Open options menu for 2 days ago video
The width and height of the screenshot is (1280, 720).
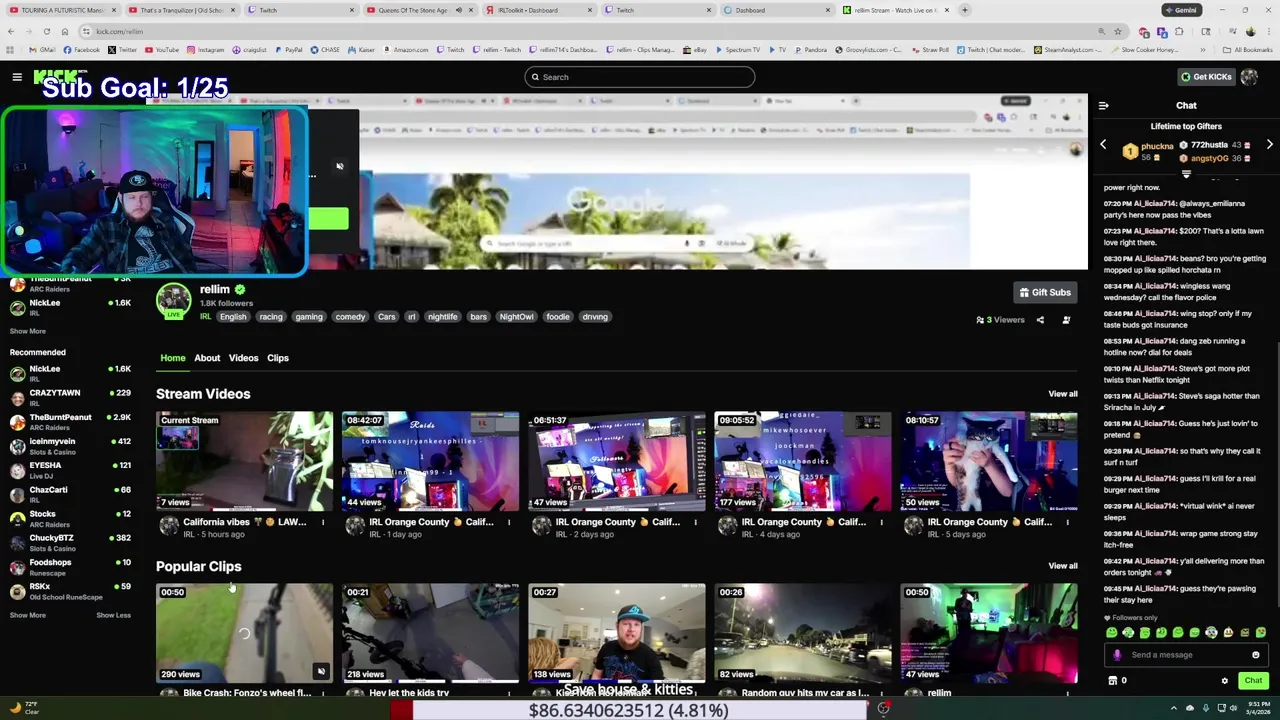click(695, 522)
